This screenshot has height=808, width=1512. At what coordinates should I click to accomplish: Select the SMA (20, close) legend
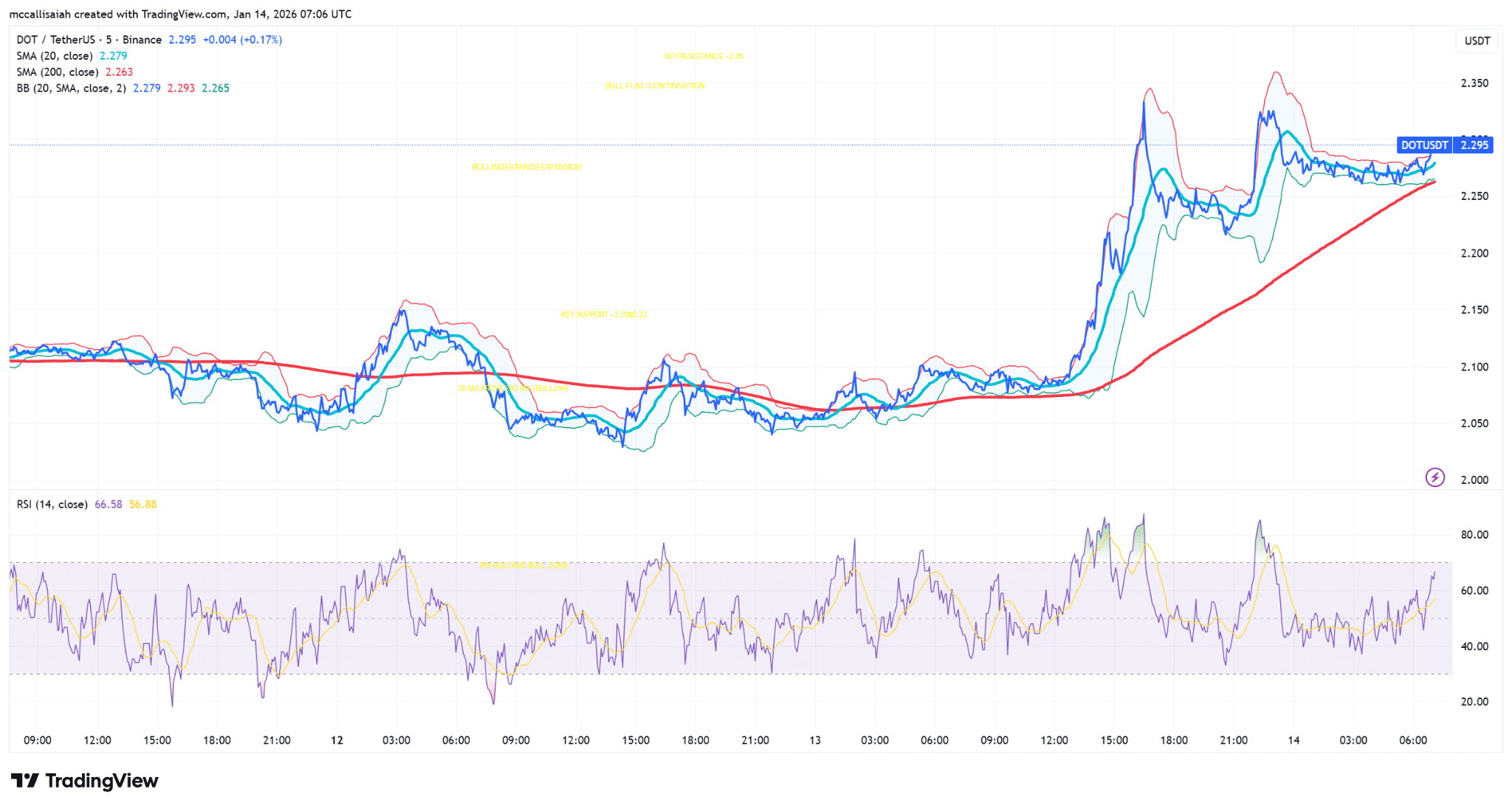click(55, 56)
